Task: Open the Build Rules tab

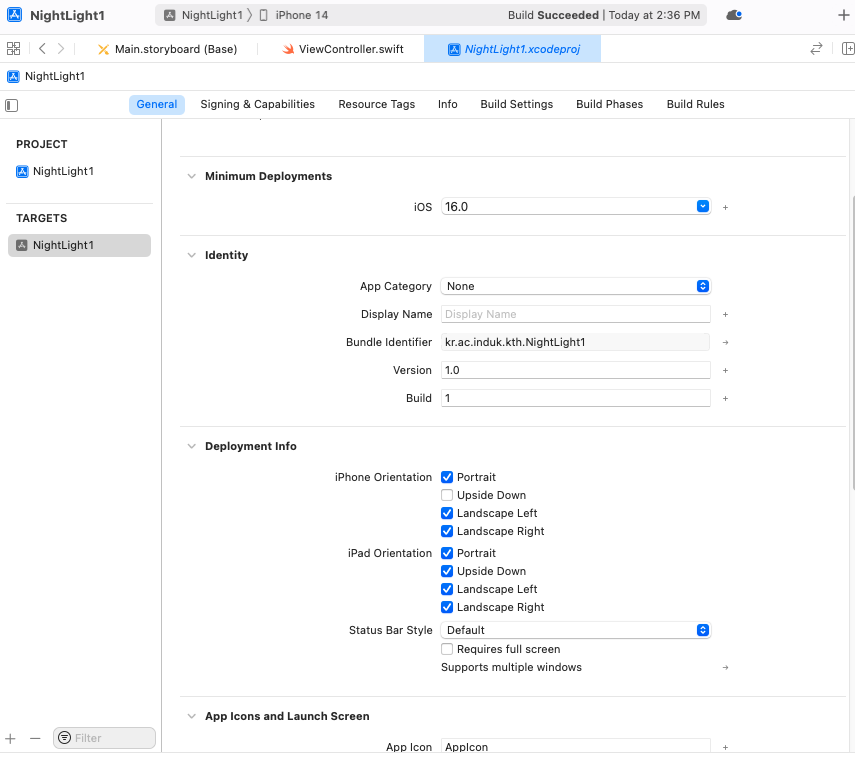Action: [x=695, y=105]
